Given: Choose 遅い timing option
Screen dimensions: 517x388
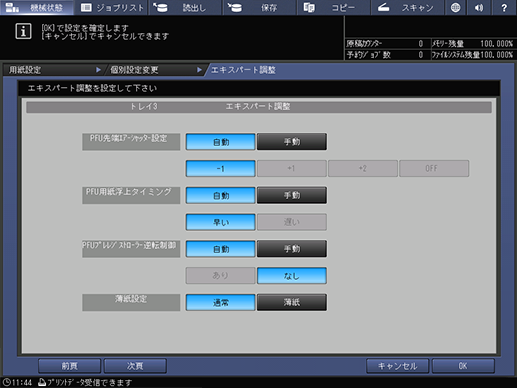Looking at the screenshot, I should point(292,222).
